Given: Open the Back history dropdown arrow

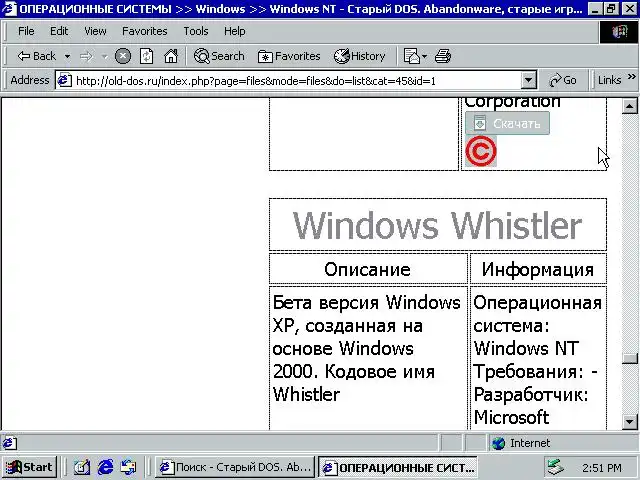Looking at the screenshot, I should (x=67, y=56).
